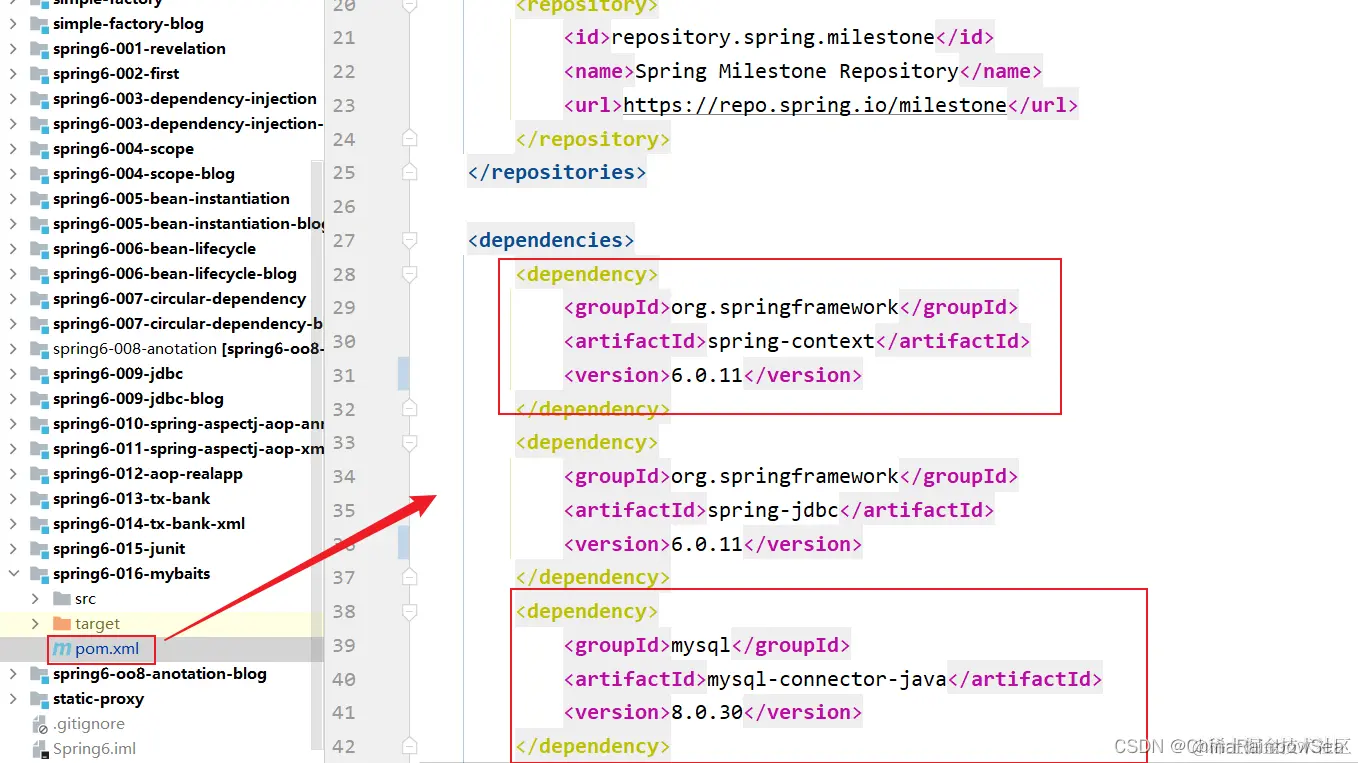The width and height of the screenshot is (1358, 763).
Task: Click the mysql-connector-java artifactId text
Action: pyautogui.click(x=827, y=679)
